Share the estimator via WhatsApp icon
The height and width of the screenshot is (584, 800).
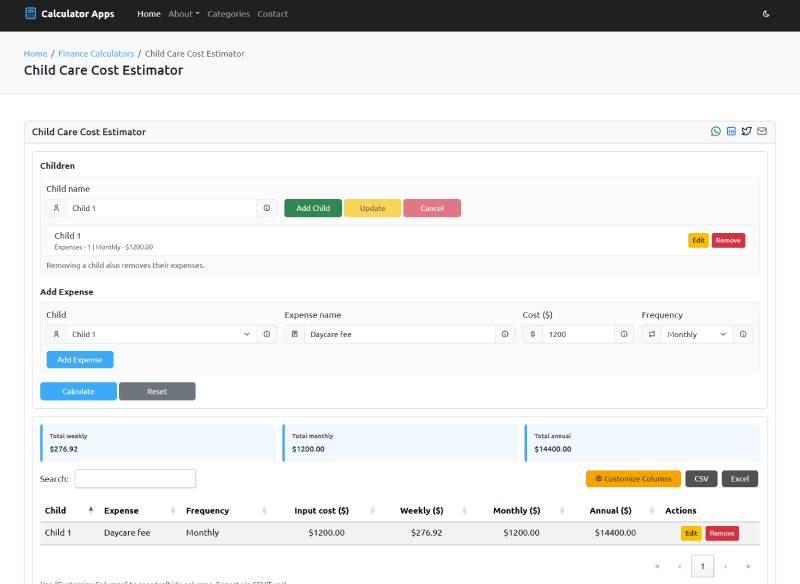[x=716, y=131]
